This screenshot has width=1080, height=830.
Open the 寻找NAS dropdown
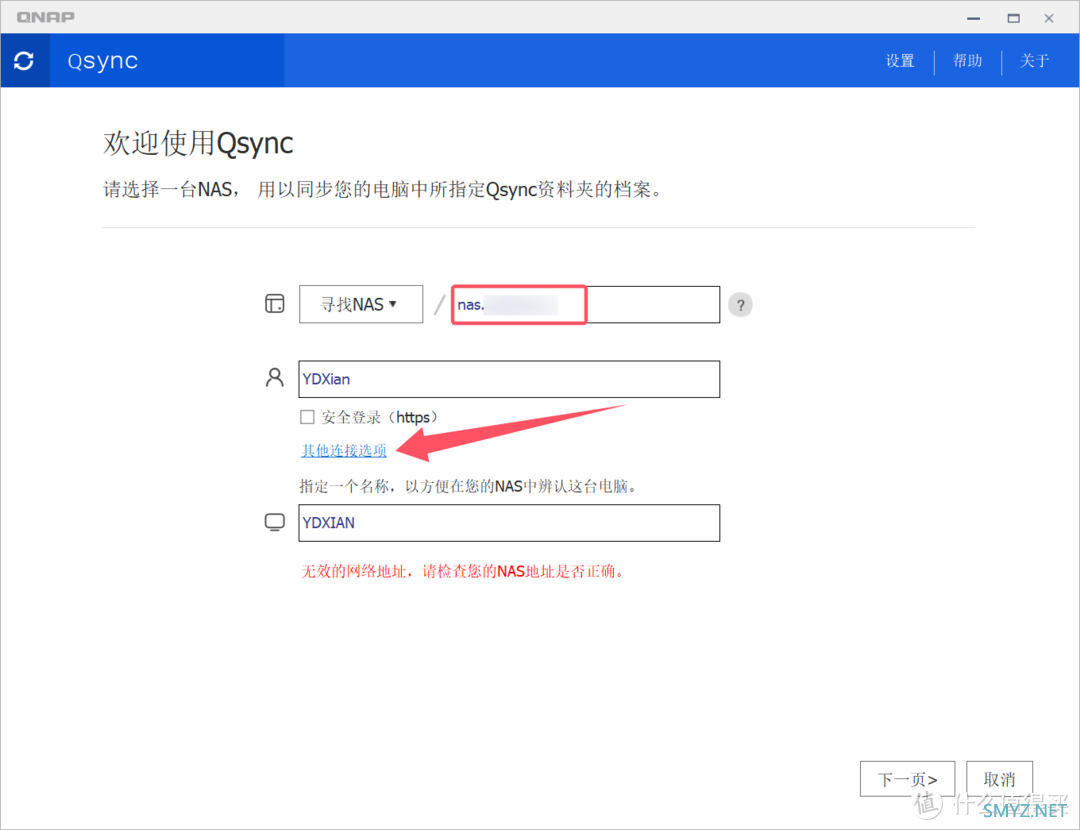361,304
